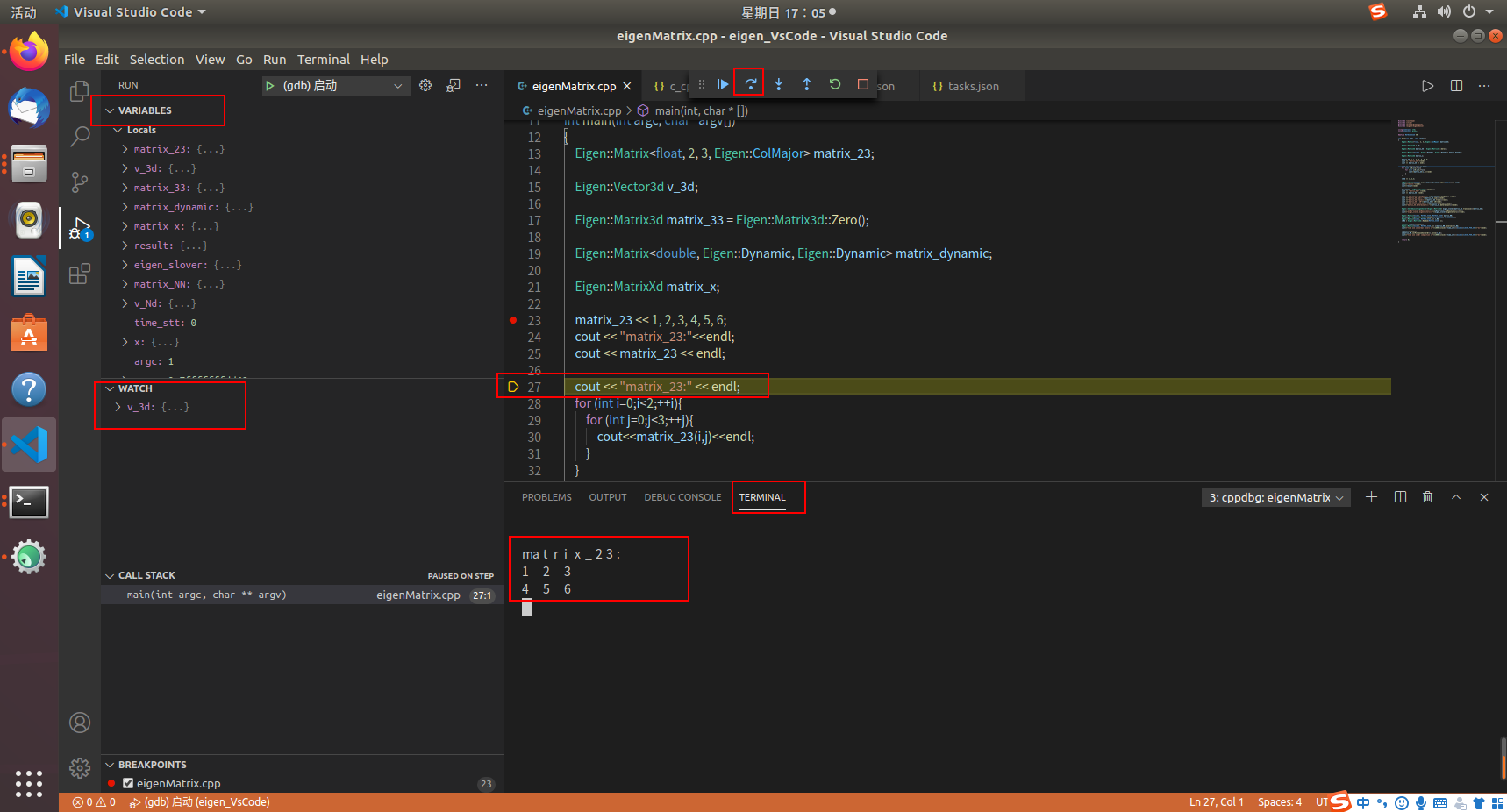The image size is (1507, 812).
Task: Open the Selection menu
Action: (157, 60)
